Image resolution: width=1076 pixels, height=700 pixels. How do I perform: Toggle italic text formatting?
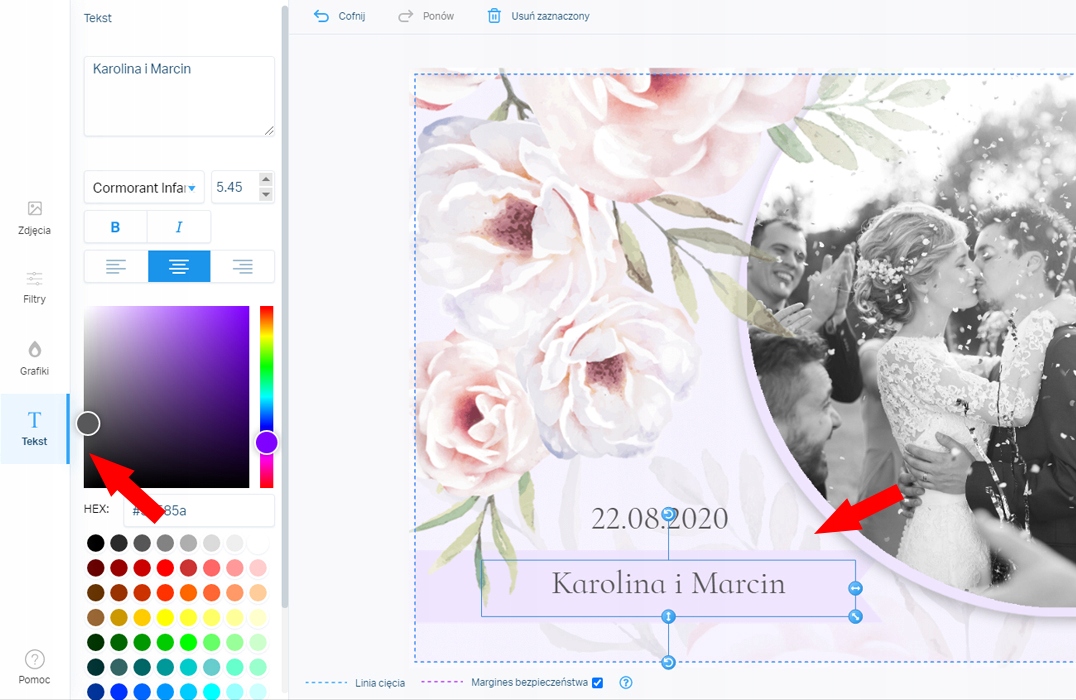pos(179,227)
